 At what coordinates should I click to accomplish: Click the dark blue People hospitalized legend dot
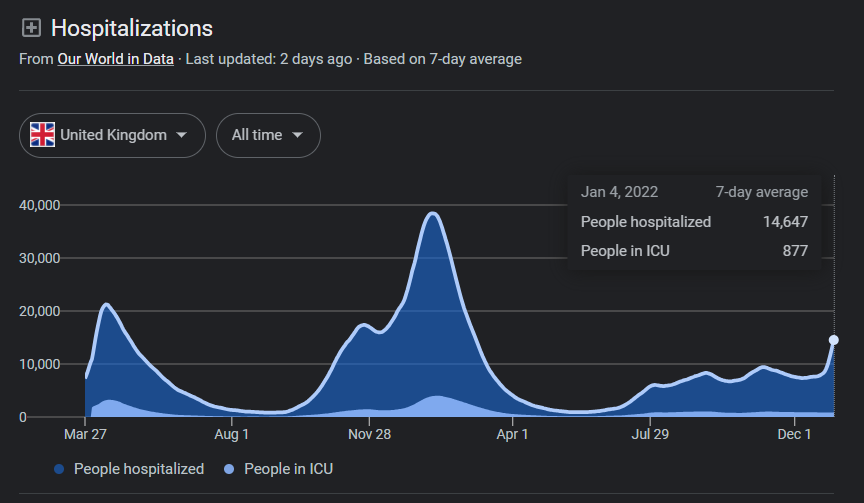pos(59,469)
